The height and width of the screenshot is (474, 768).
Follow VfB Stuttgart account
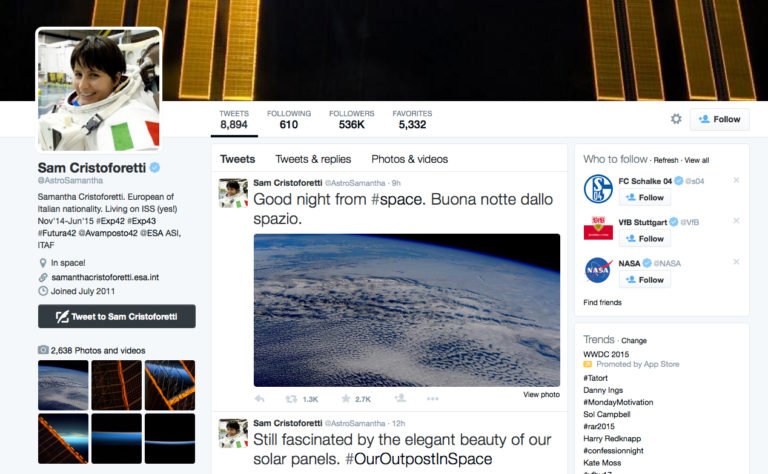point(645,238)
